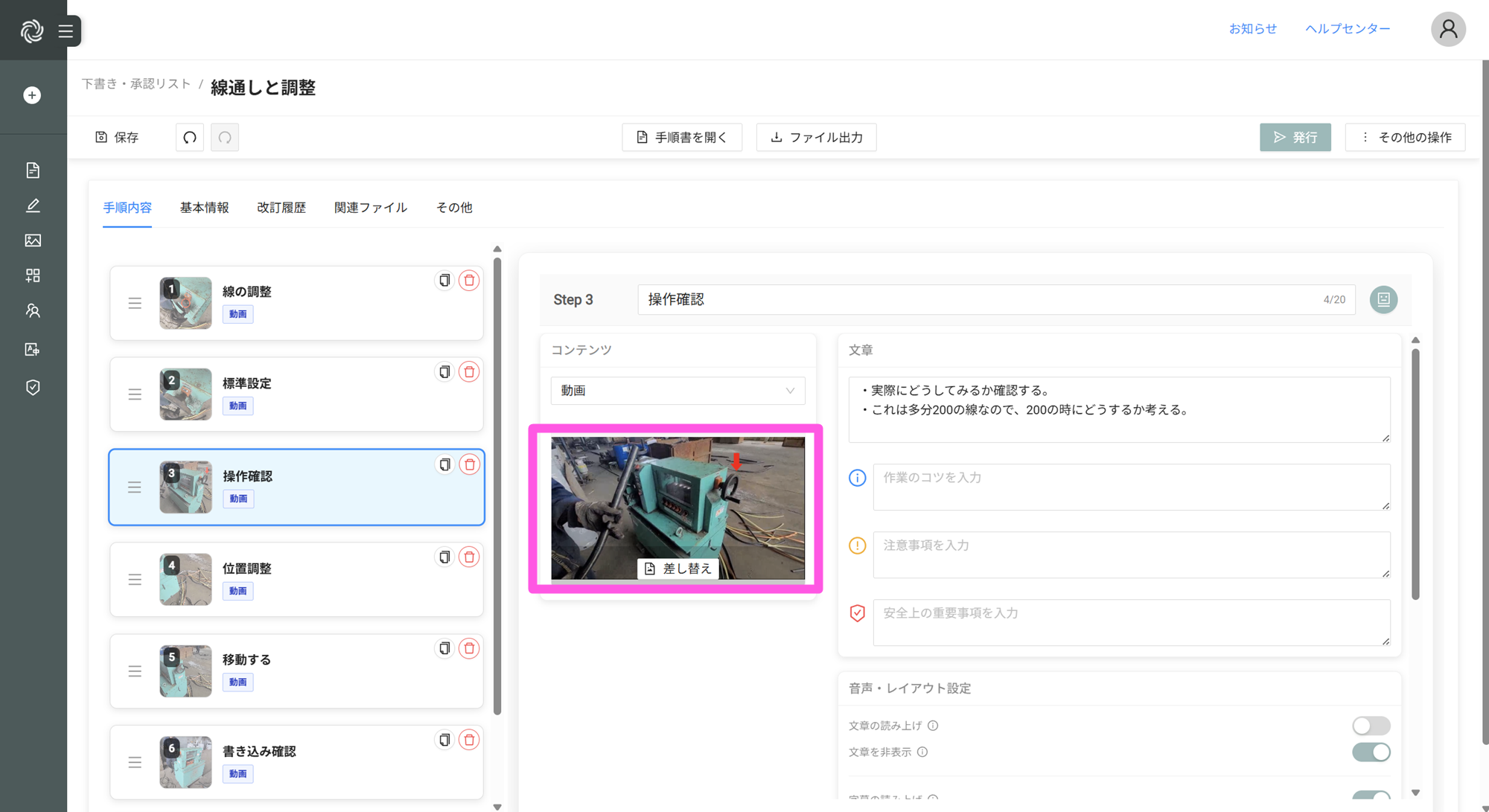The height and width of the screenshot is (812, 1489).
Task: Delete step 1 線の調整 trash icon
Action: coord(469,281)
